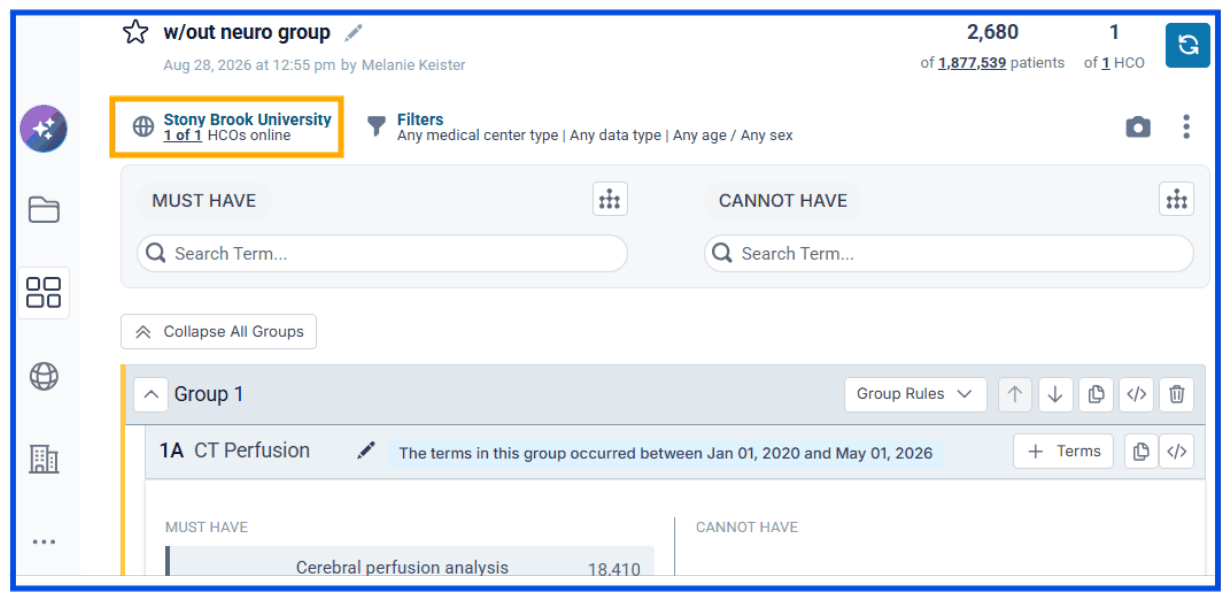Duplicate Group 1 using the copy icon
The width and height of the screenshot is (1229, 599).
click(1096, 394)
